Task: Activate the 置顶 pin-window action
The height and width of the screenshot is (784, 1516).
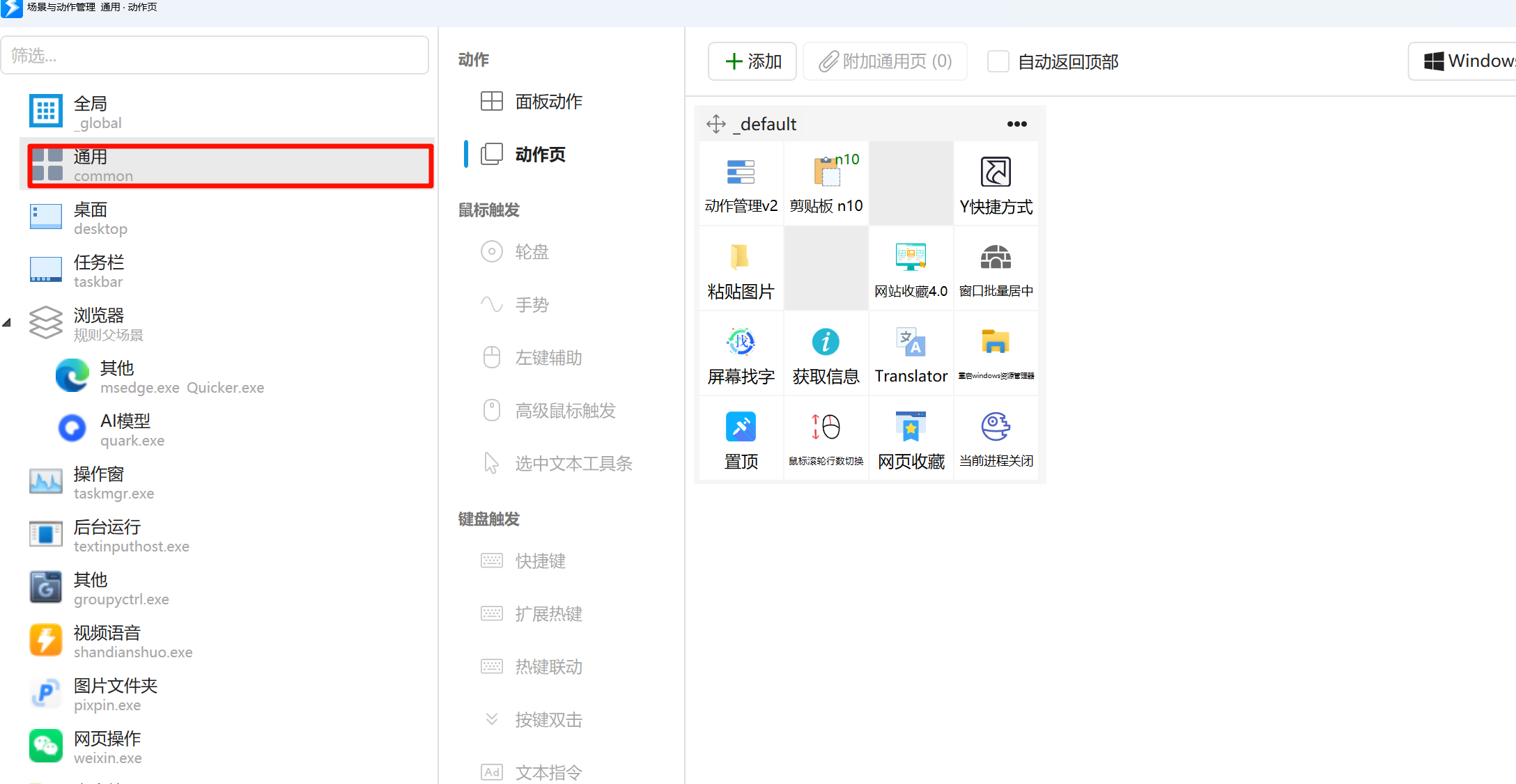Action: 741,439
